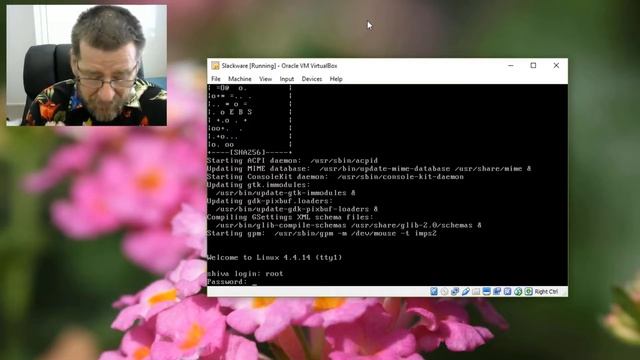Image resolution: width=640 pixels, height=360 pixels.
Task: Open the Input menu
Action: pos(287,79)
